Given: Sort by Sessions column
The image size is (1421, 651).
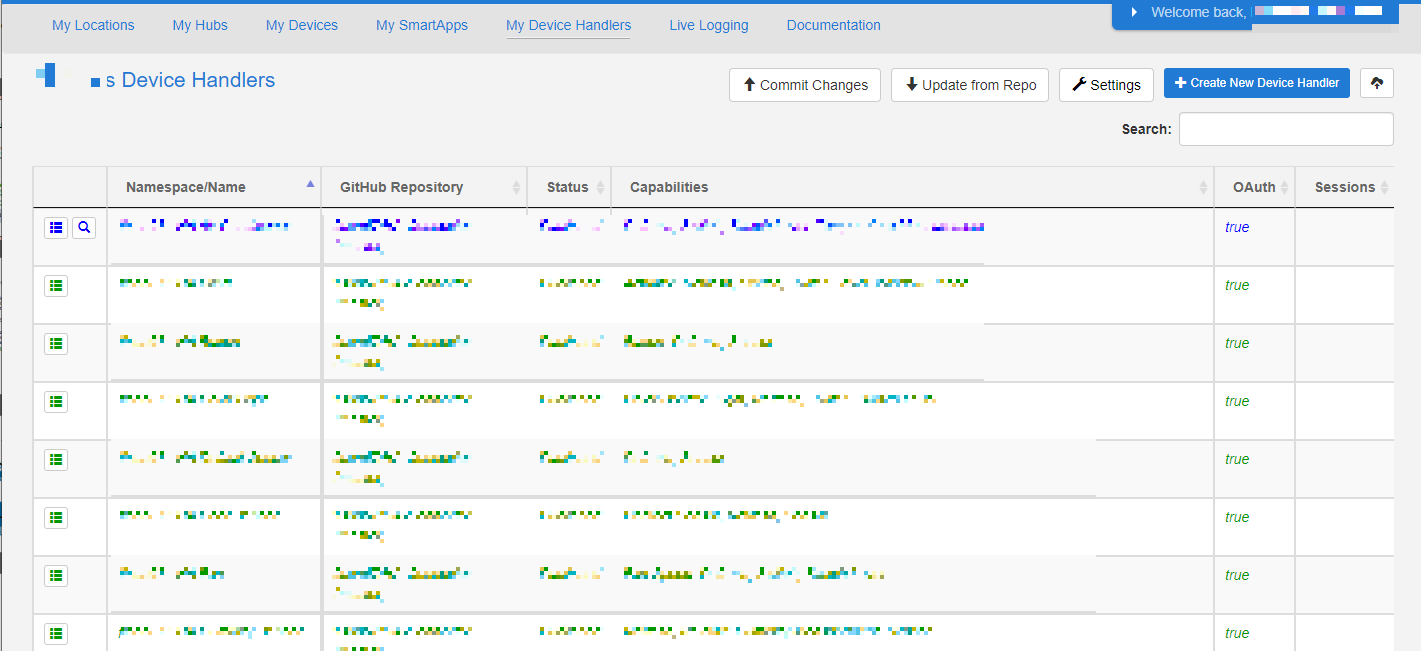Looking at the screenshot, I should pos(1345,187).
